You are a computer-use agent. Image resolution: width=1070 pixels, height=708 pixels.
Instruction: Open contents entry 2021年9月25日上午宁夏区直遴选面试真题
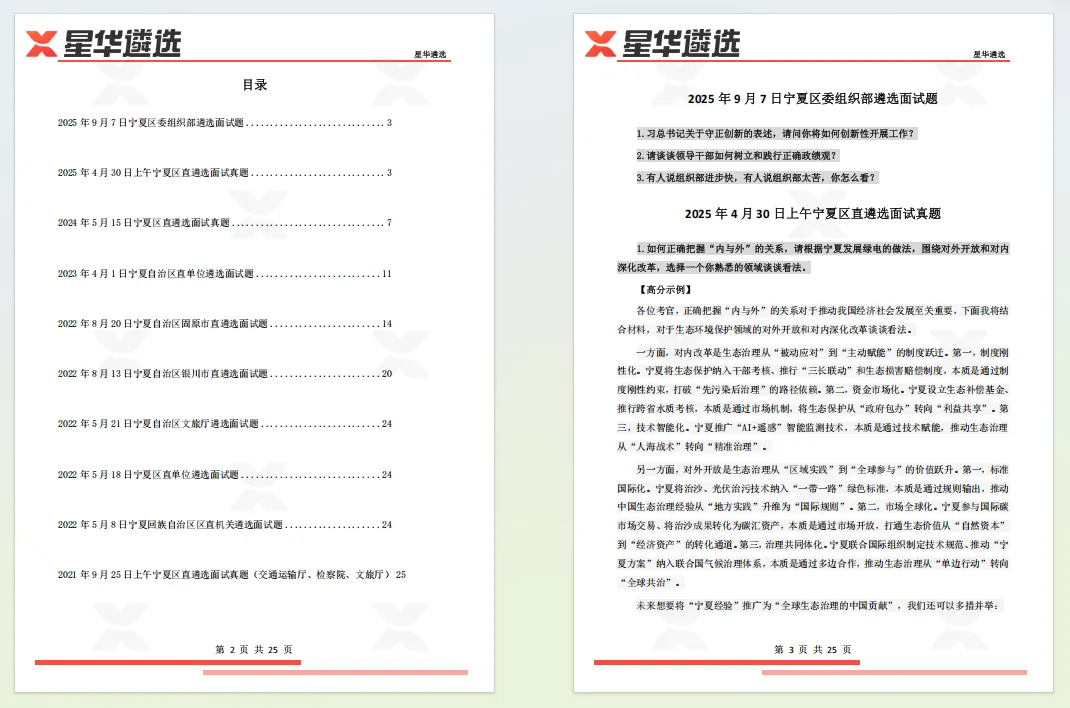click(x=231, y=574)
